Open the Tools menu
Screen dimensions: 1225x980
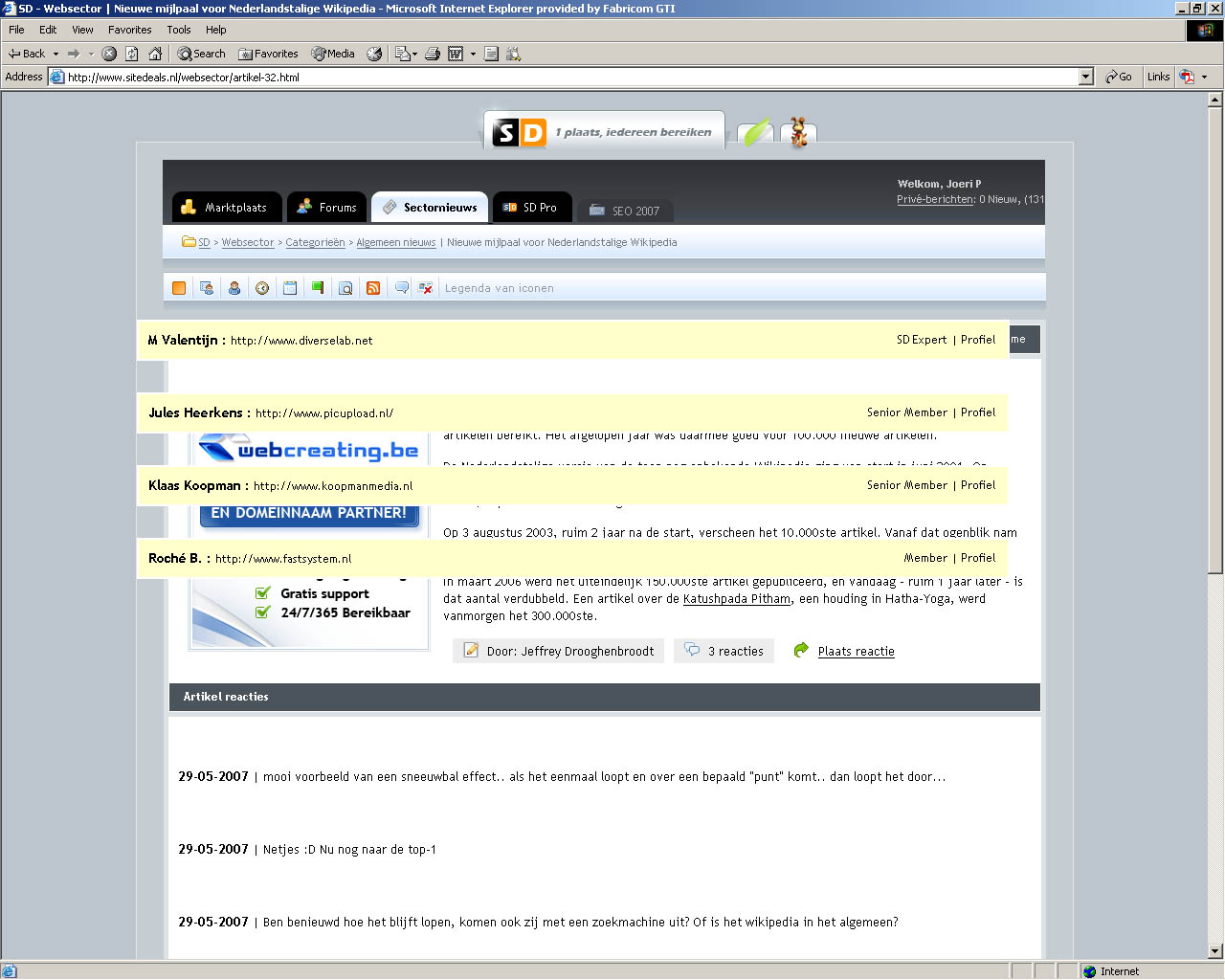click(x=179, y=30)
